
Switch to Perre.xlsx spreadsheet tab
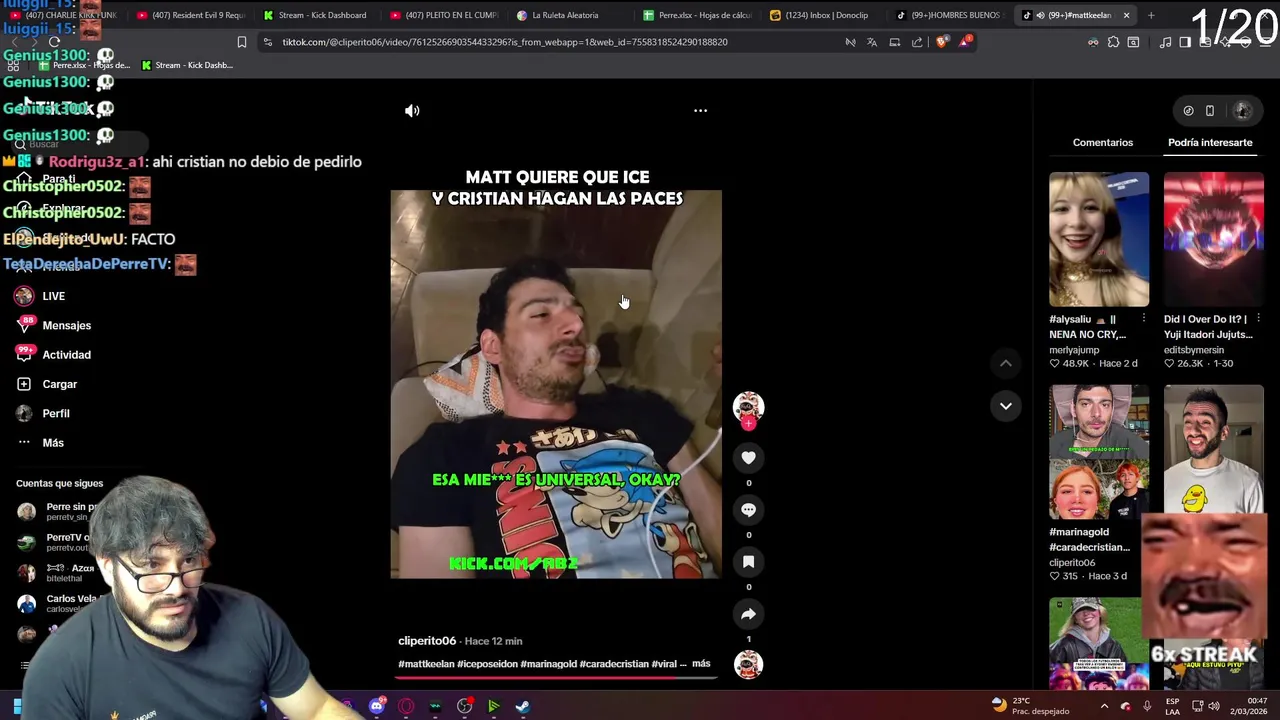pos(697,15)
